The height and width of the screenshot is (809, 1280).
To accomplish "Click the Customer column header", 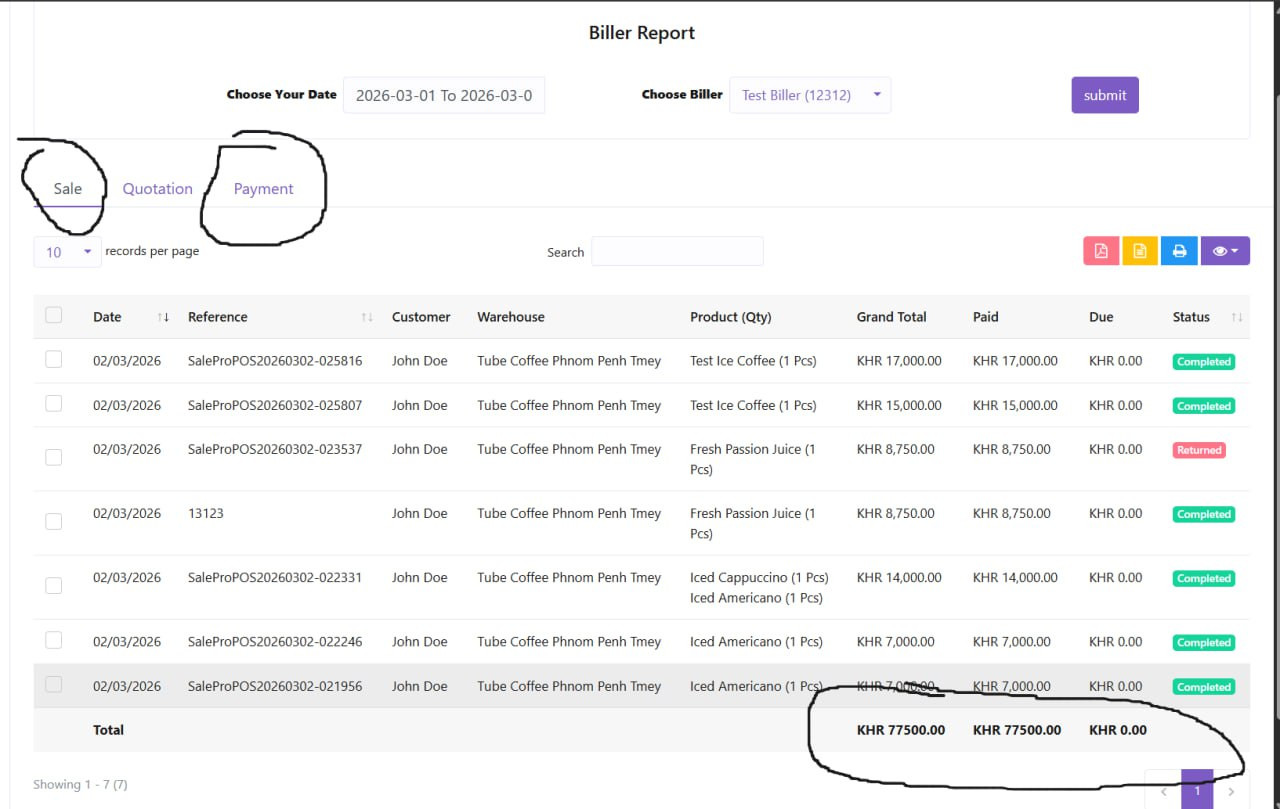I will [421, 317].
